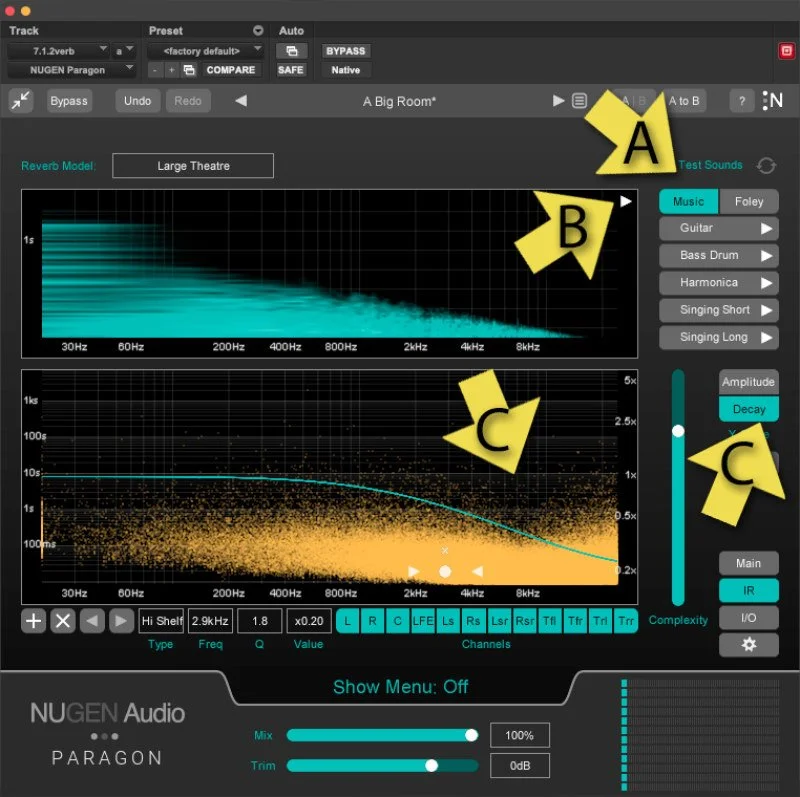Screen dimensions: 800x797
Task: Toggle the Trr channel
Action: pos(626,621)
